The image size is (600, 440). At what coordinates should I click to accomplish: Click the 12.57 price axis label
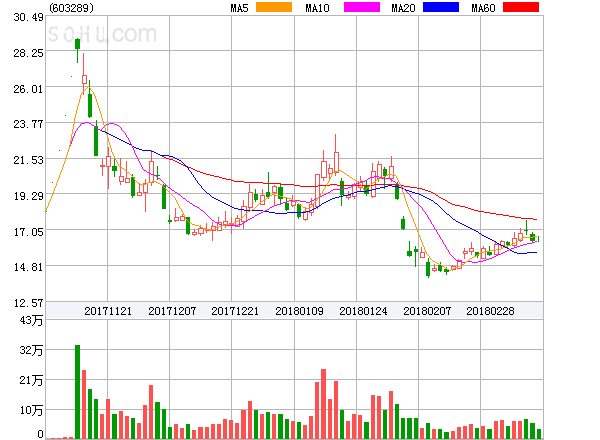tap(28, 303)
